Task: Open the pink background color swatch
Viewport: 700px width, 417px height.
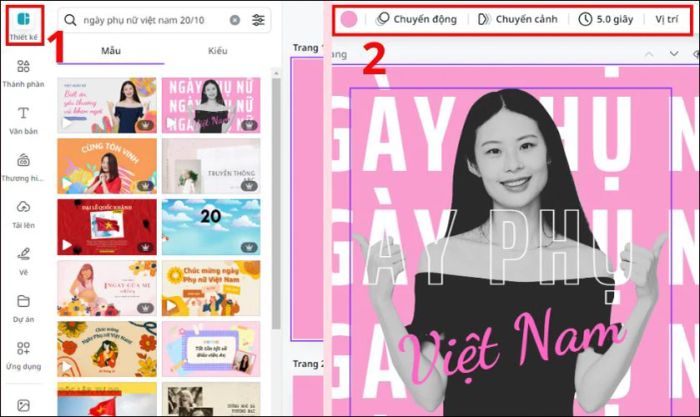Action: pyautogui.click(x=349, y=19)
